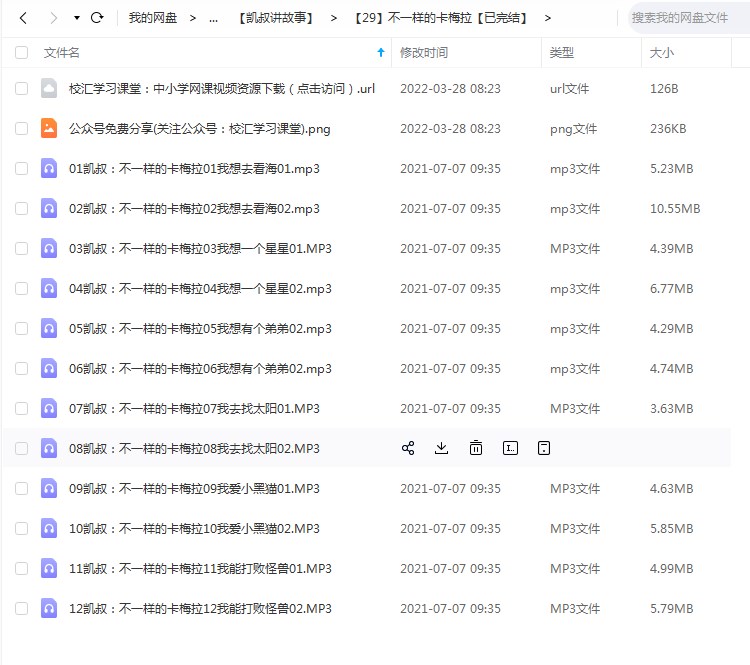750x665 pixels.
Task: Open file 公众号免费分享(关注公众号：校汇学习课堂).png
Action: (199, 129)
